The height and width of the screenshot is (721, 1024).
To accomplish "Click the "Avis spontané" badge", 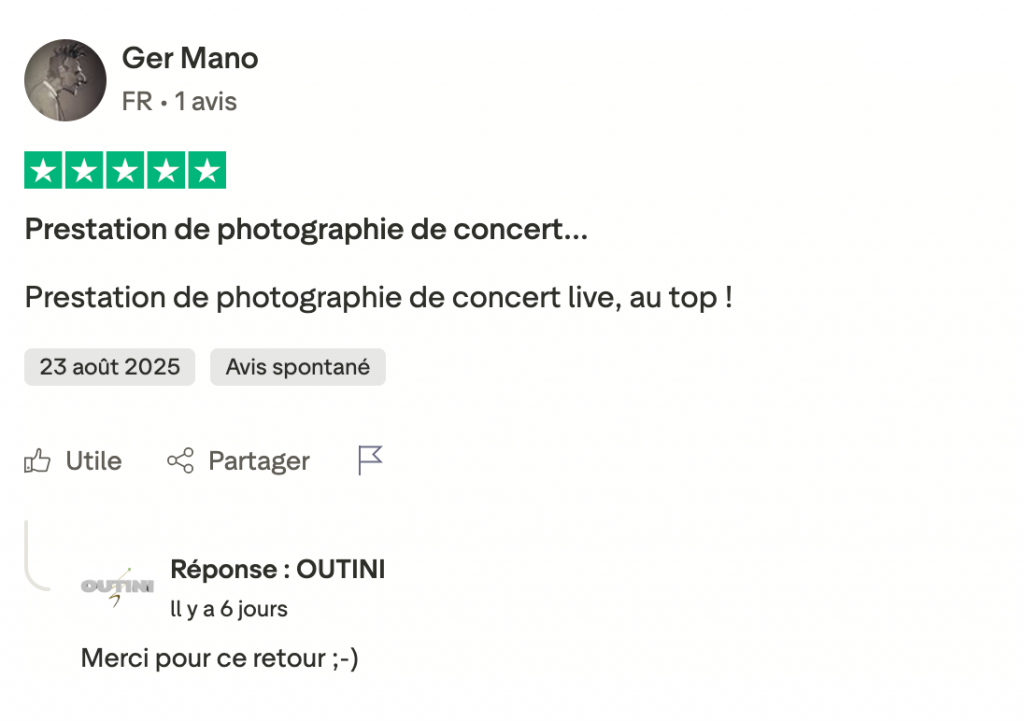I will pos(297,367).
